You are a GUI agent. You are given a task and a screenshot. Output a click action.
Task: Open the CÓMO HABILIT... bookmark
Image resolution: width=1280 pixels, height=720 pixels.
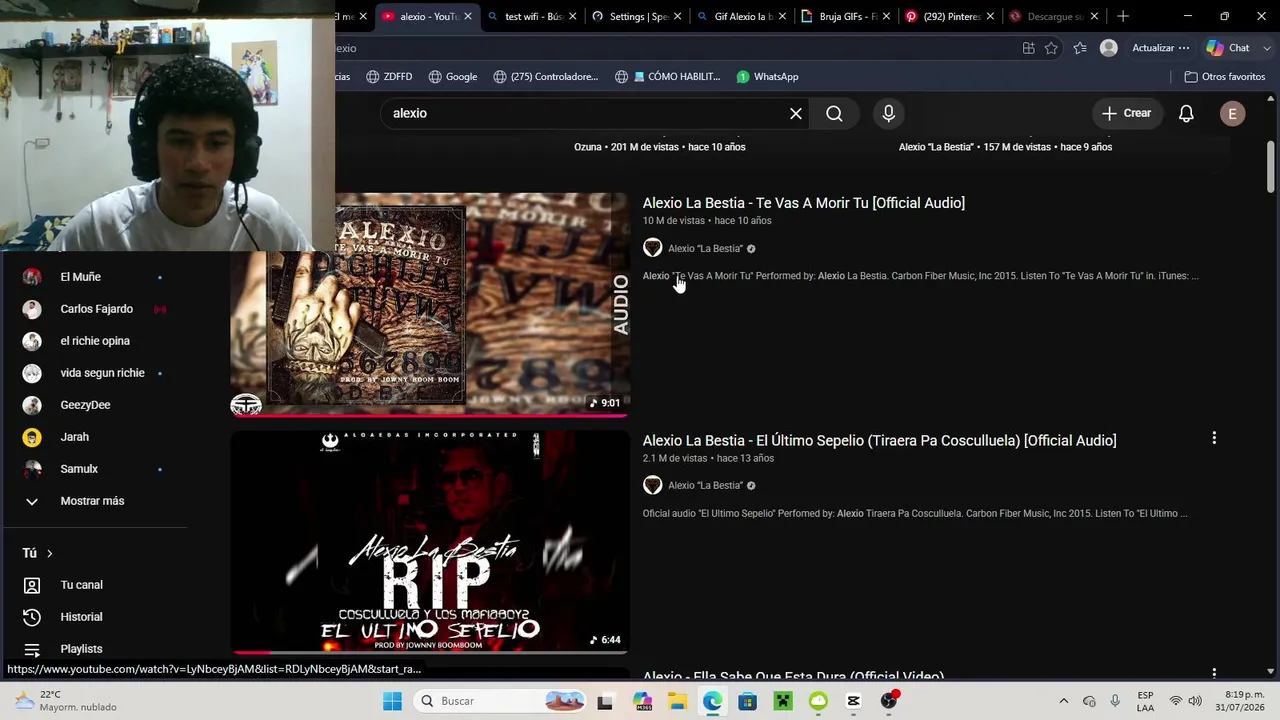click(x=668, y=77)
